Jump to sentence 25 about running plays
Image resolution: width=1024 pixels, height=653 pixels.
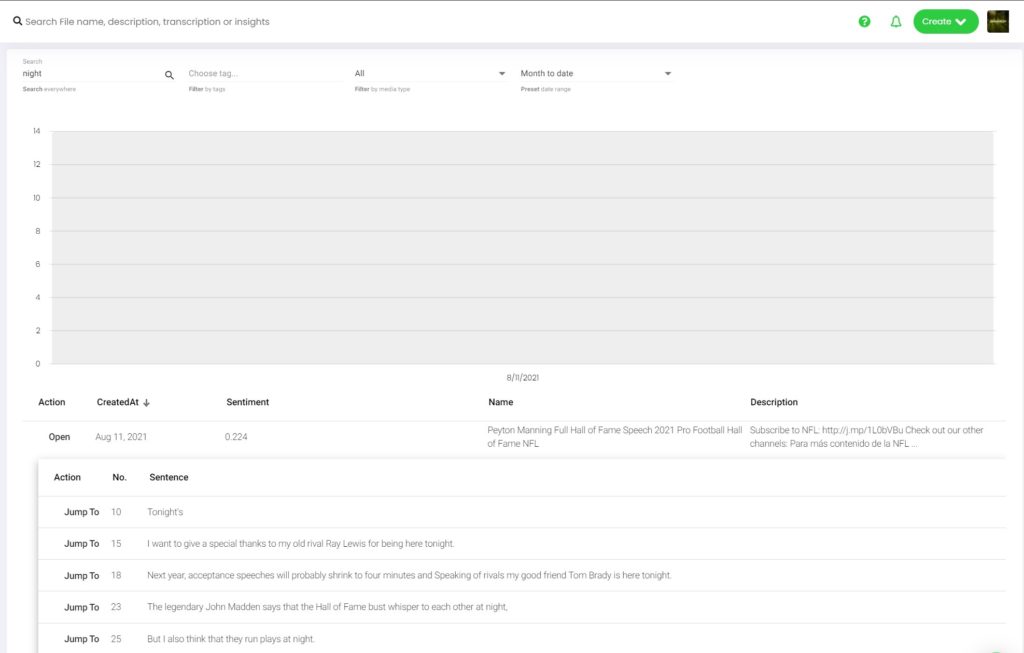(81, 639)
